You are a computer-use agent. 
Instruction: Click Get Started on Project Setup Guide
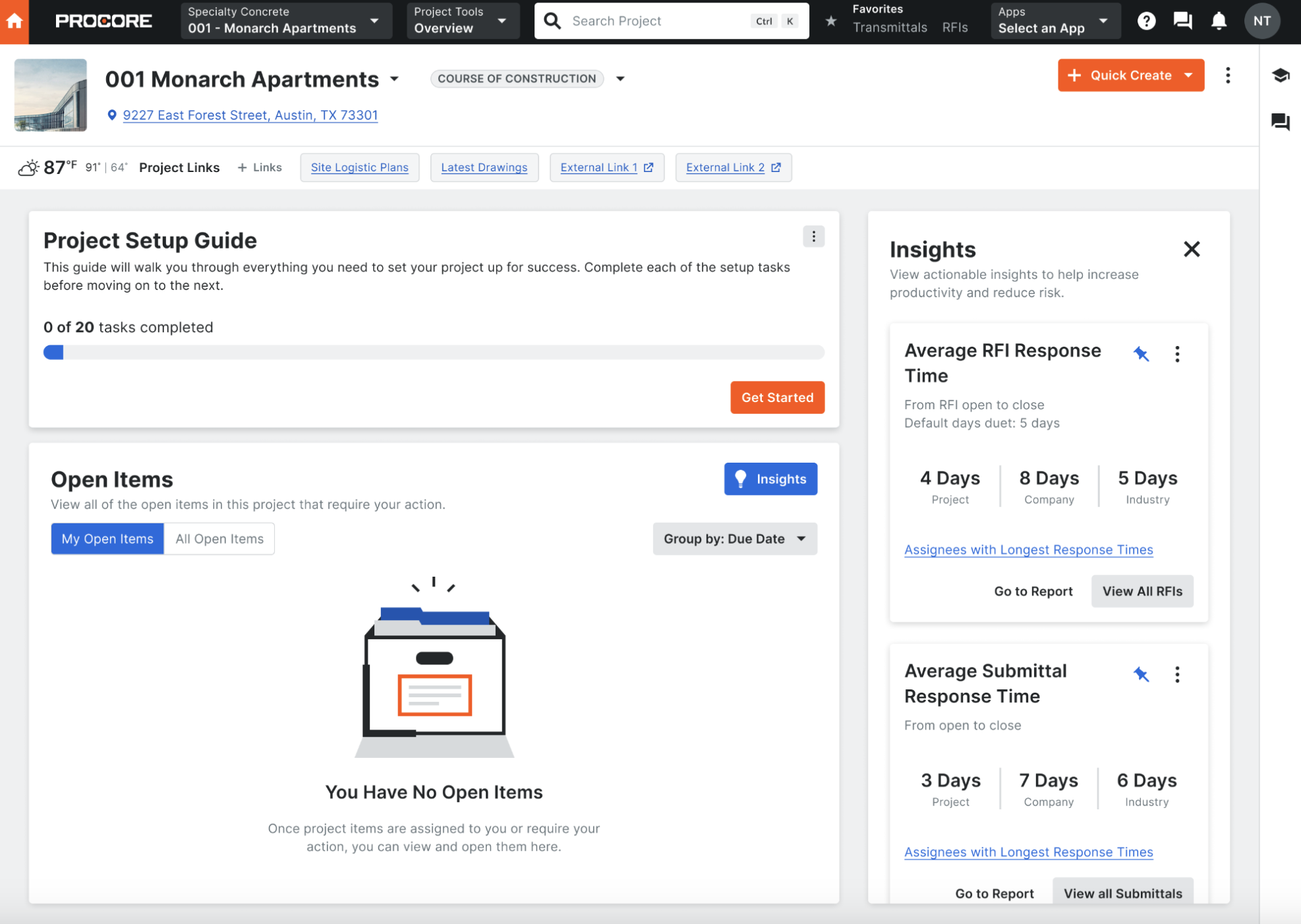[x=778, y=397]
